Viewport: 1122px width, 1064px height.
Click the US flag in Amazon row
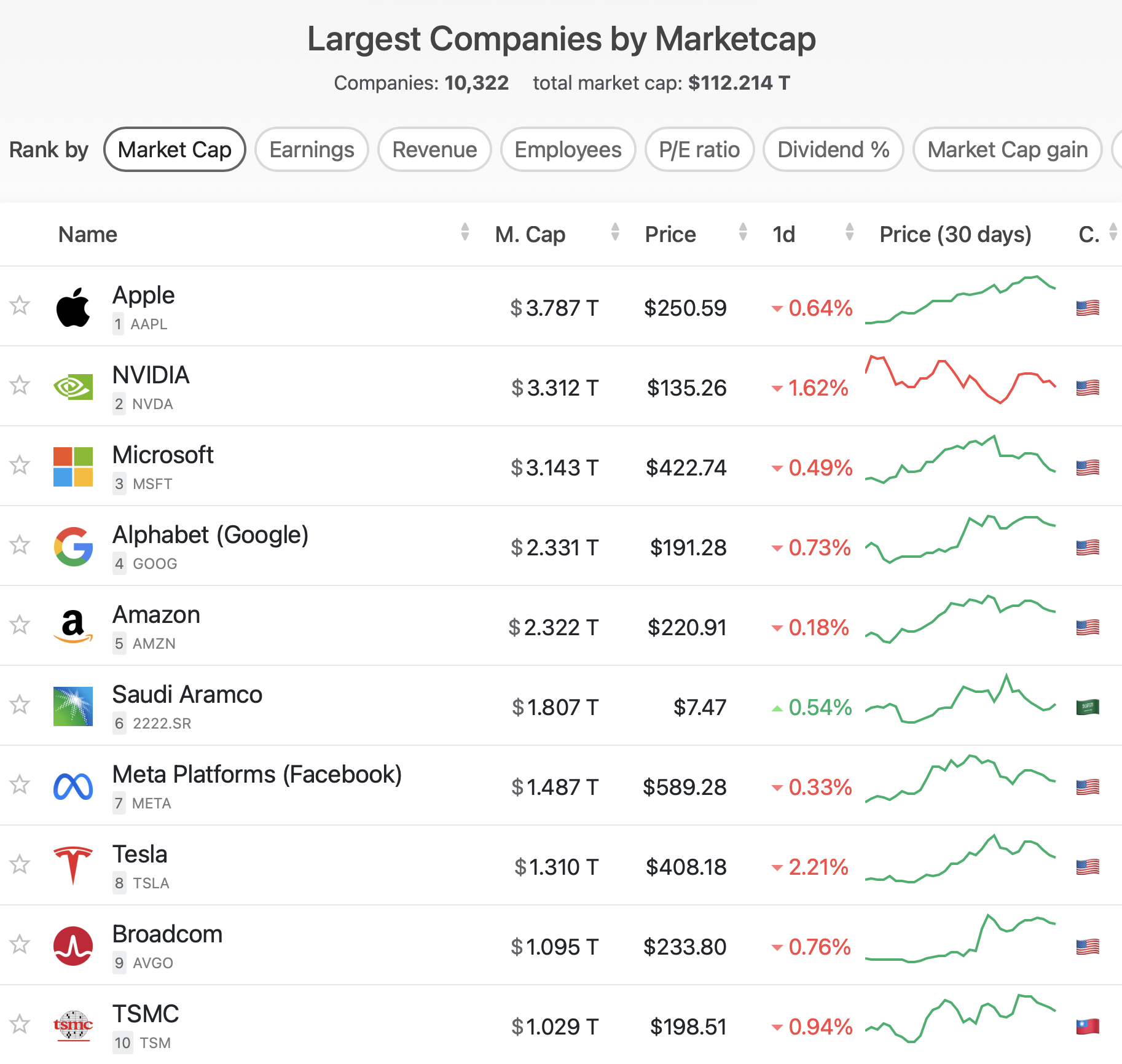1088,627
